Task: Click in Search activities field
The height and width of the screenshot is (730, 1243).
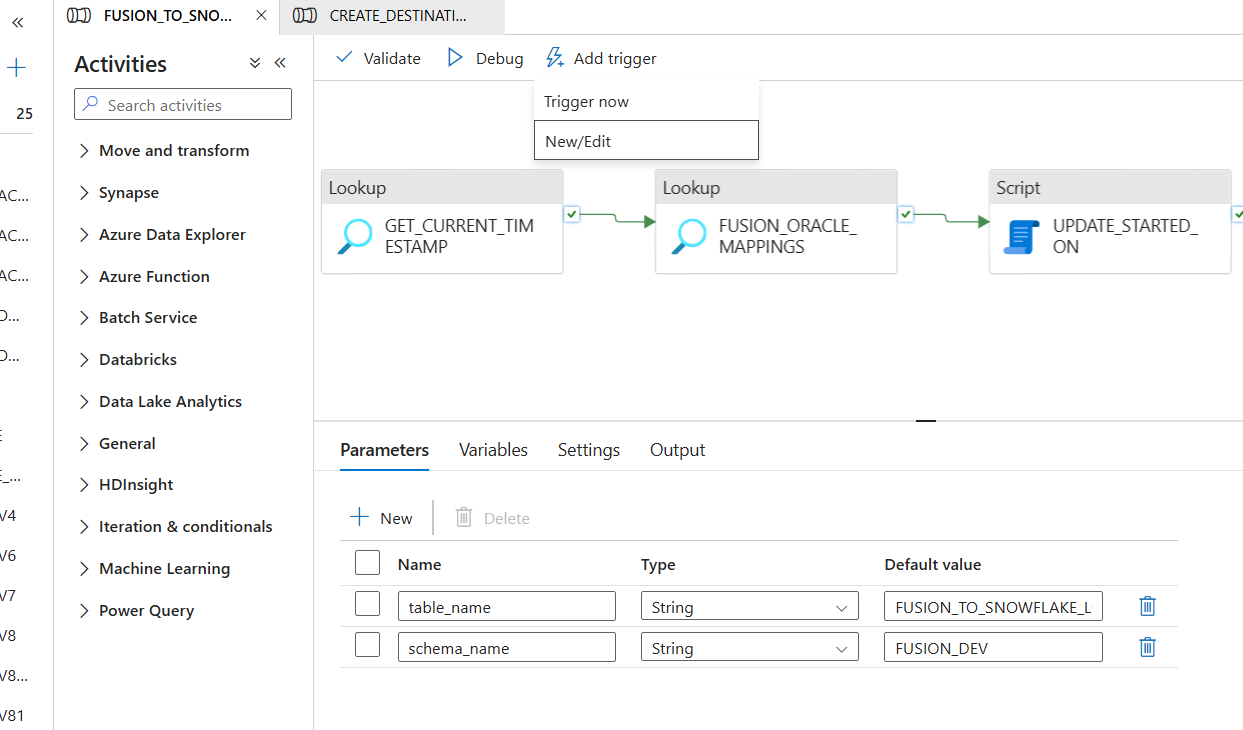Action: pyautogui.click(x=183, y=105)
